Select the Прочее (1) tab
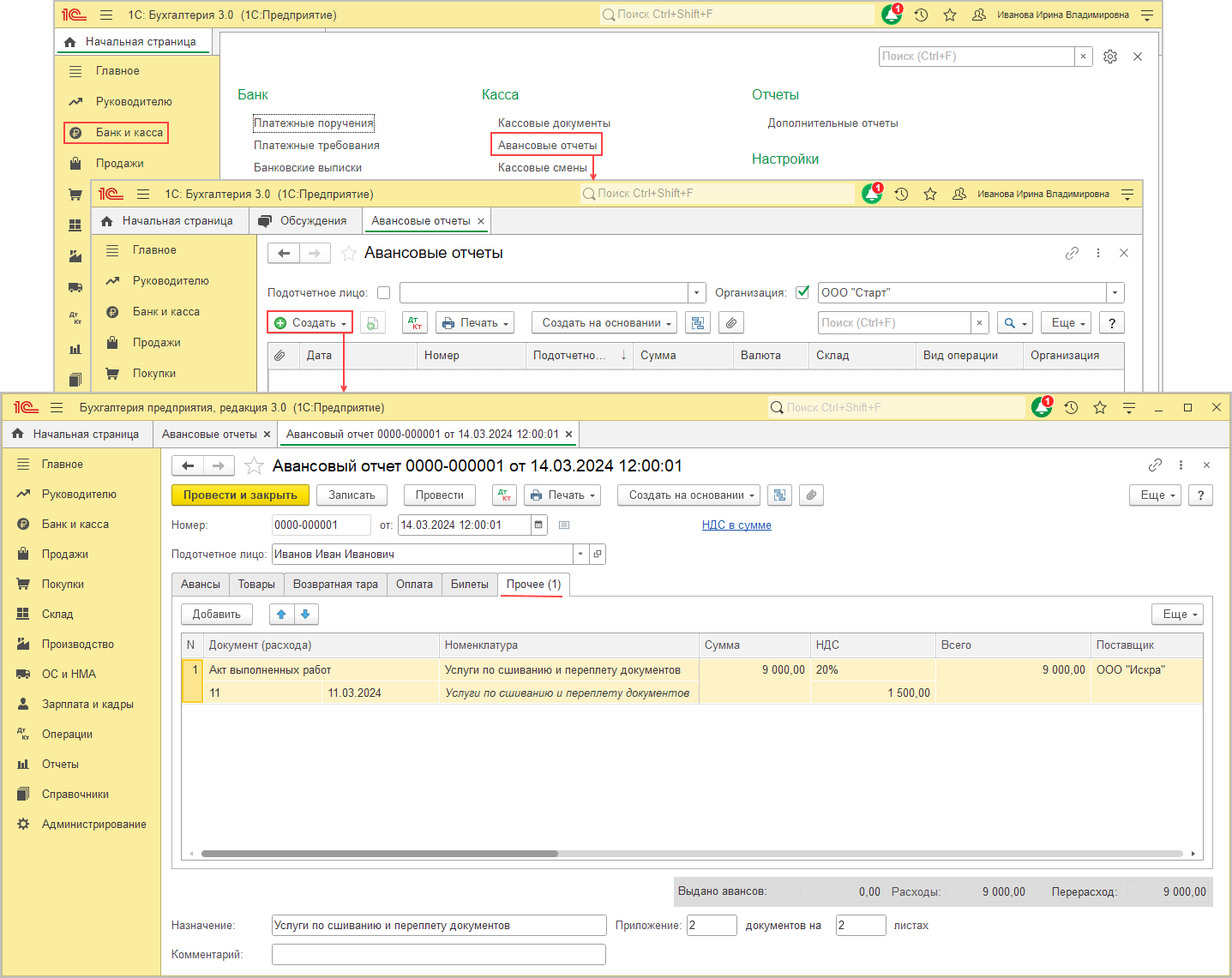The height and width of the screenshot is (978, 1232). [533, 584]
